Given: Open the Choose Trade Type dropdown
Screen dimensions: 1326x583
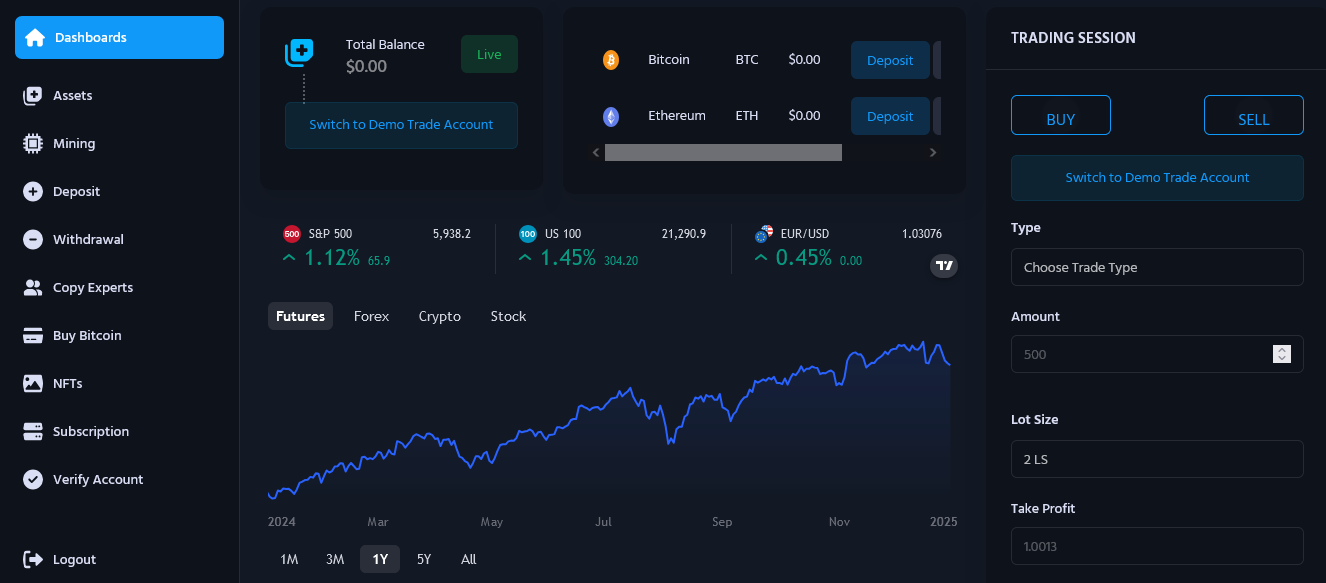Looking at the screenshot, I should [x=1157, y=267].
